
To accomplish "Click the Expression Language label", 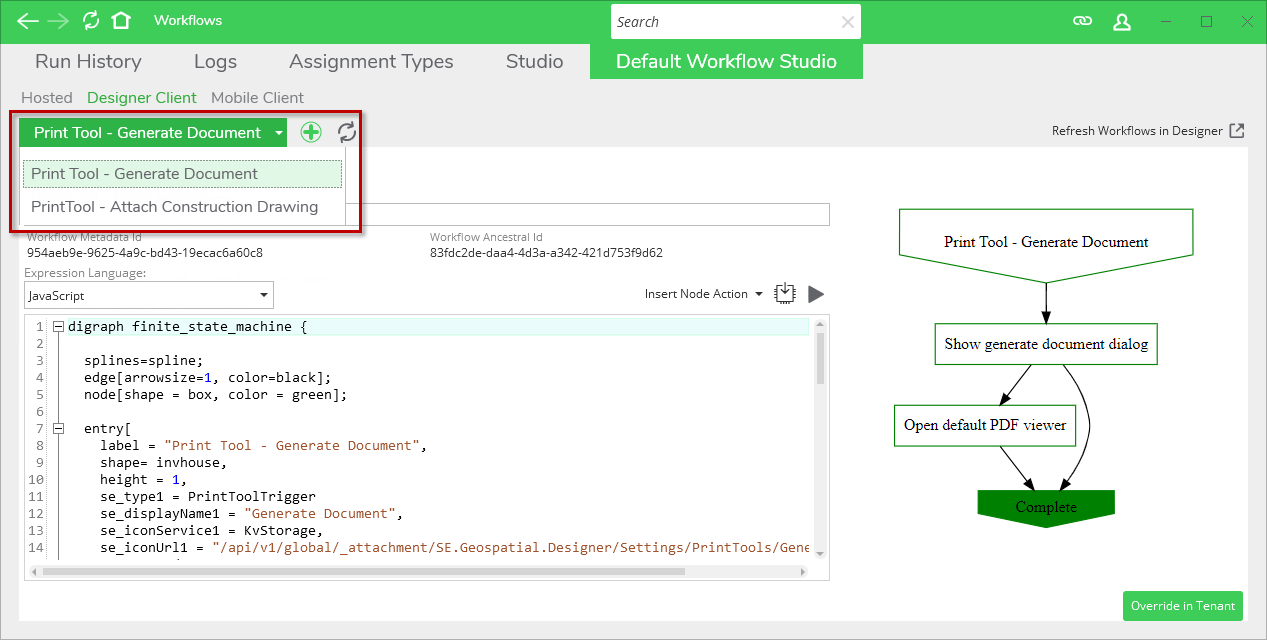I will [x=85, y=273].
